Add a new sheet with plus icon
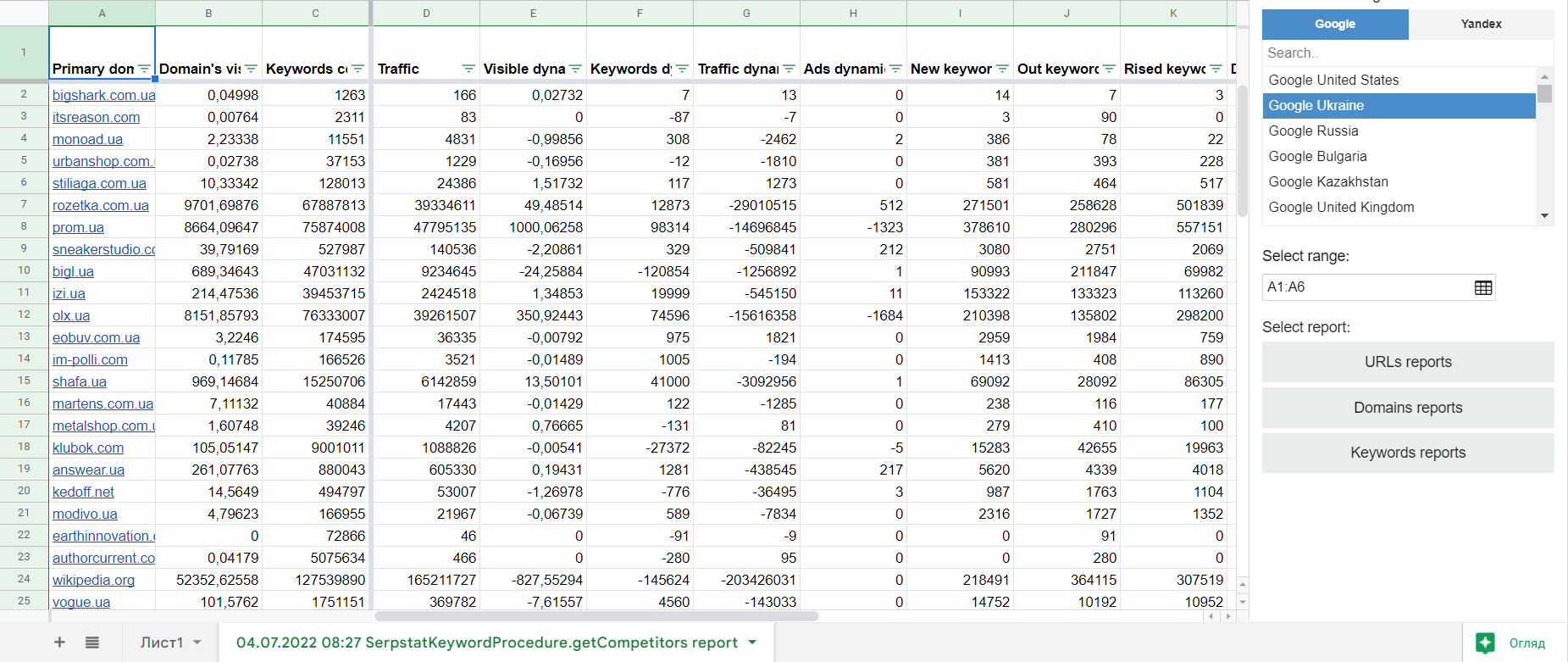The height and width of the screenshot is (662, 1568). [59, 643]
